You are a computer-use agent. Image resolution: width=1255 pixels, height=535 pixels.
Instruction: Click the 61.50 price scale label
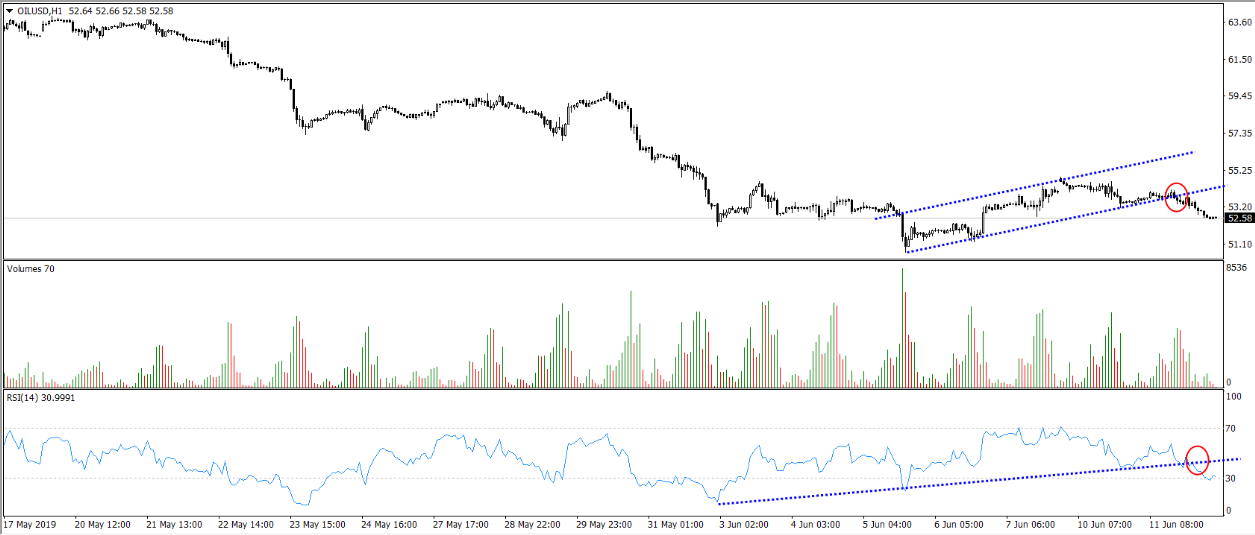pos(1239,59)
